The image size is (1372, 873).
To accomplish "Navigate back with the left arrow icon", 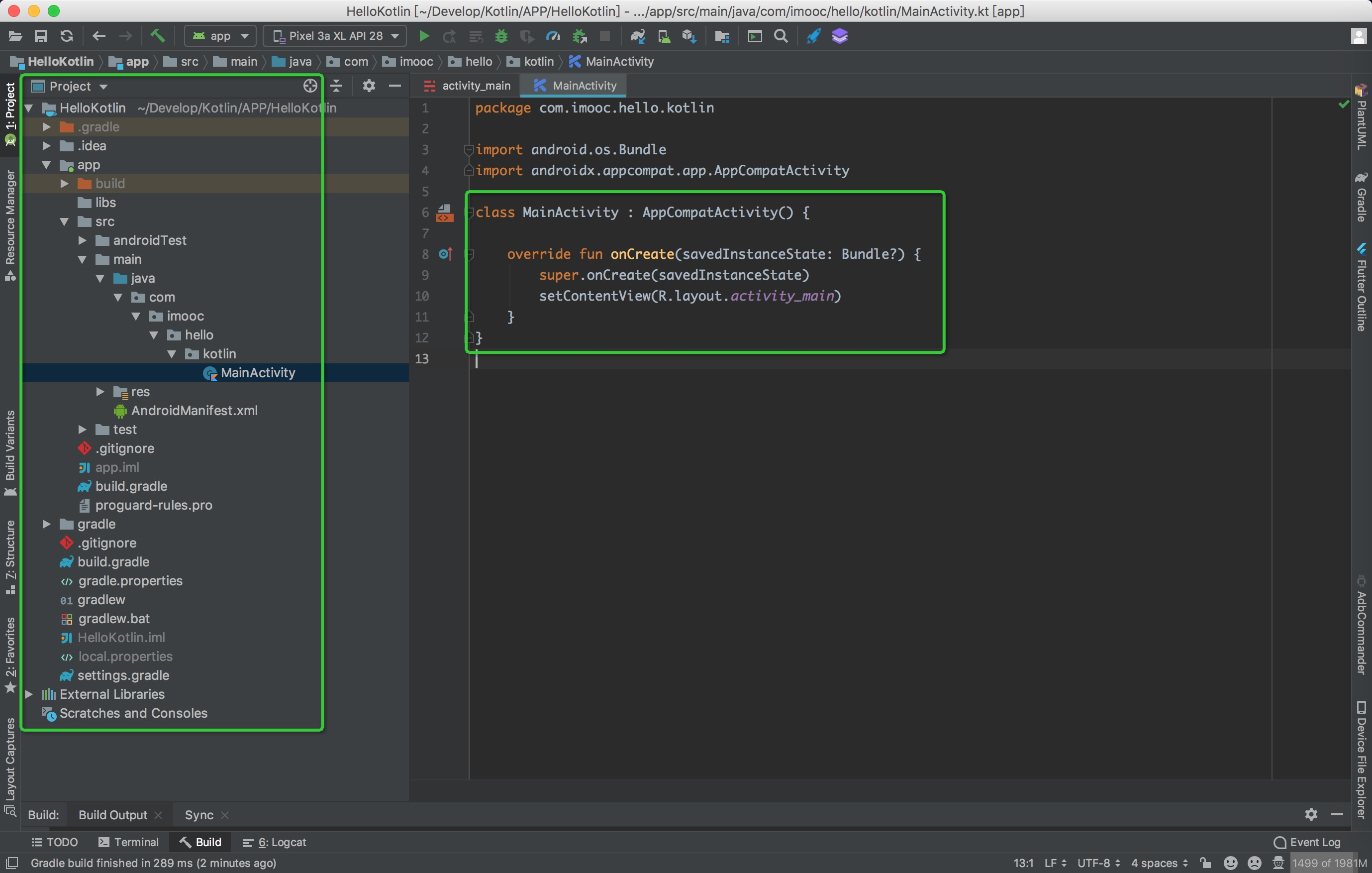I will (x=99, y=36).
